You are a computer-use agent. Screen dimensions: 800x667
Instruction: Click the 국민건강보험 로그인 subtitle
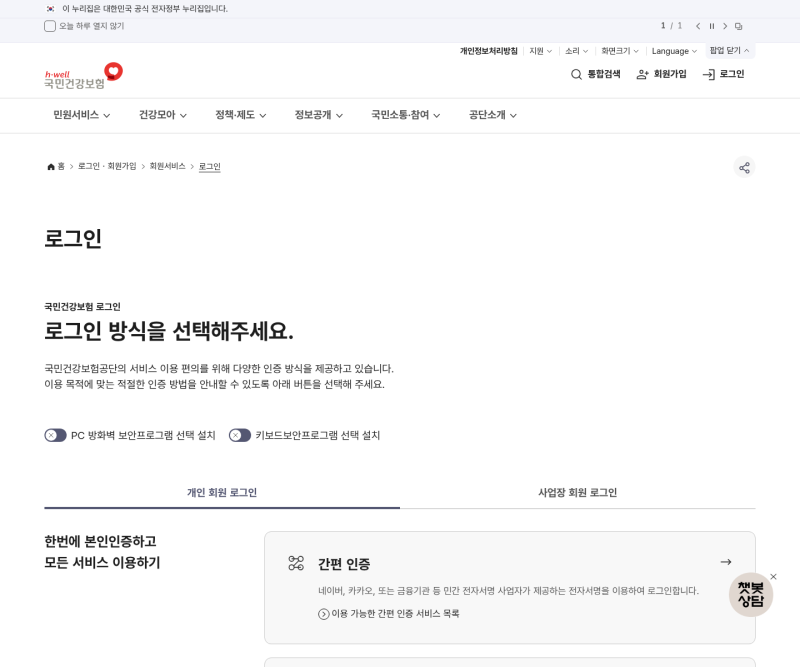click(x=82, y=307)
